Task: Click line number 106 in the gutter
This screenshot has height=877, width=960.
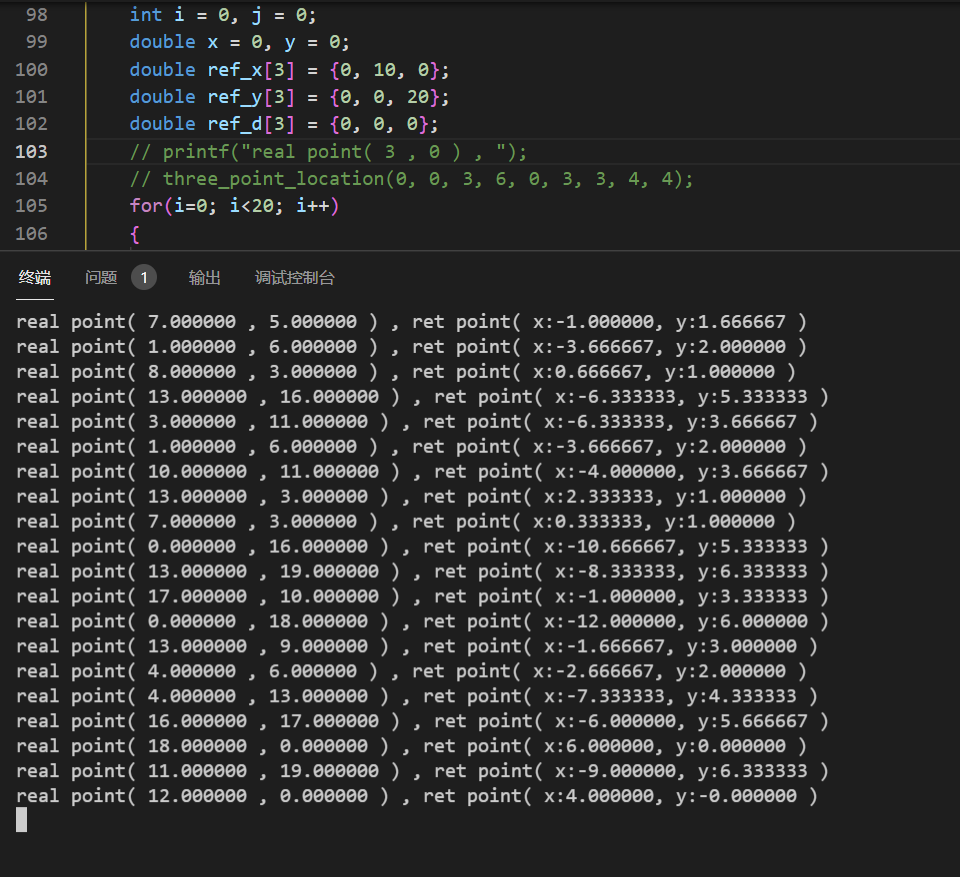Action: [x=31, y=233]
